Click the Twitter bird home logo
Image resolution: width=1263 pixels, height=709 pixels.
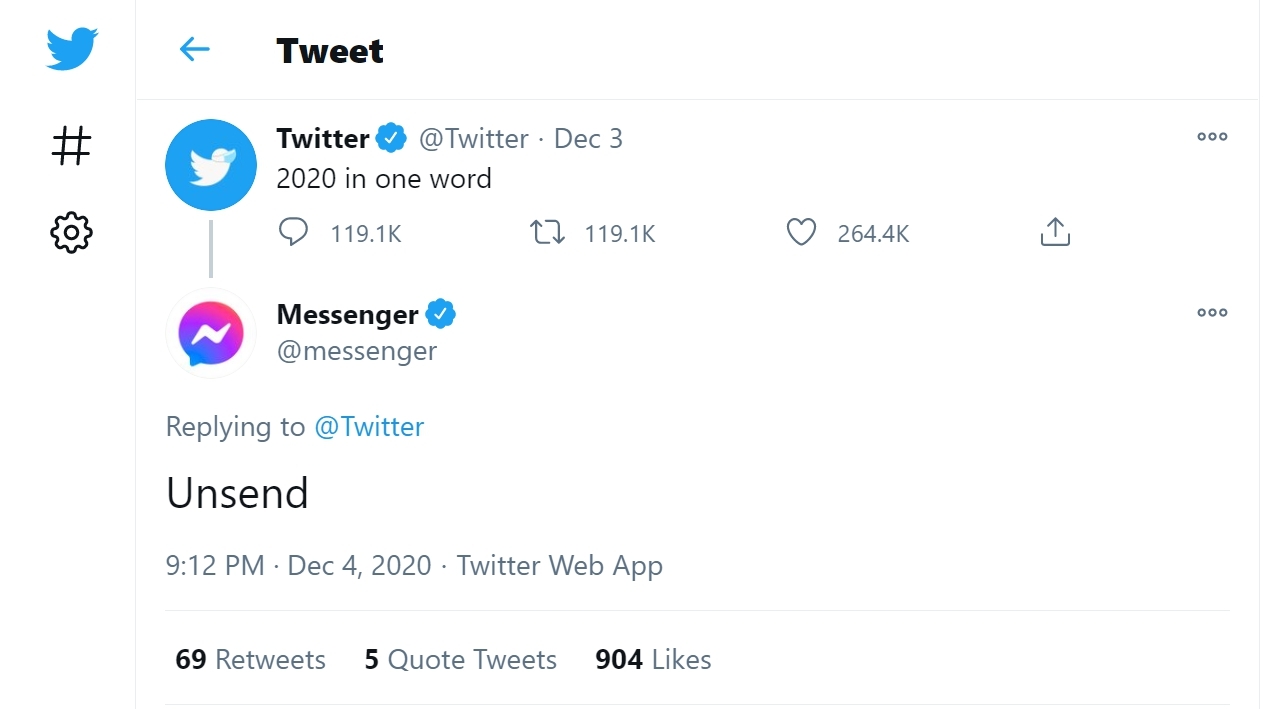pos(72,49)
